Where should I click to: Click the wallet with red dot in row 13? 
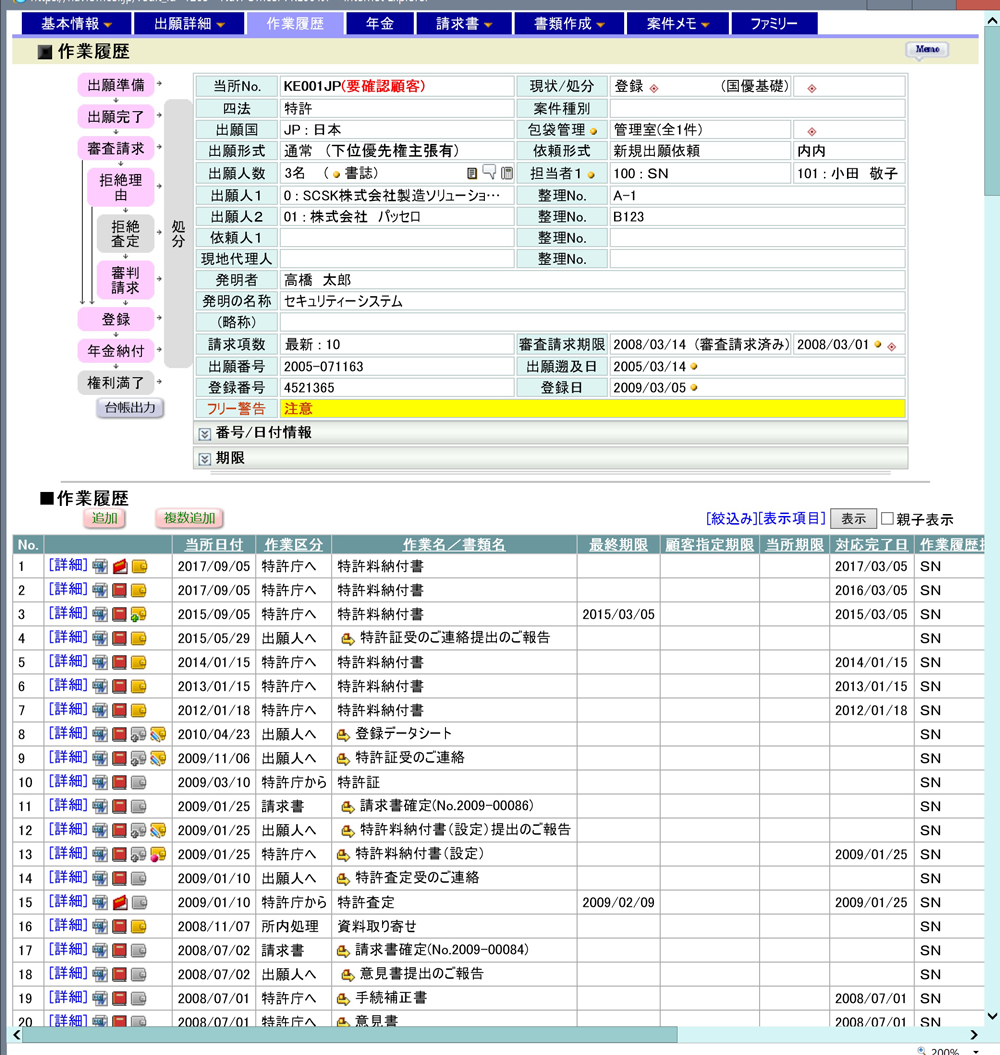[x=158, y=854]
